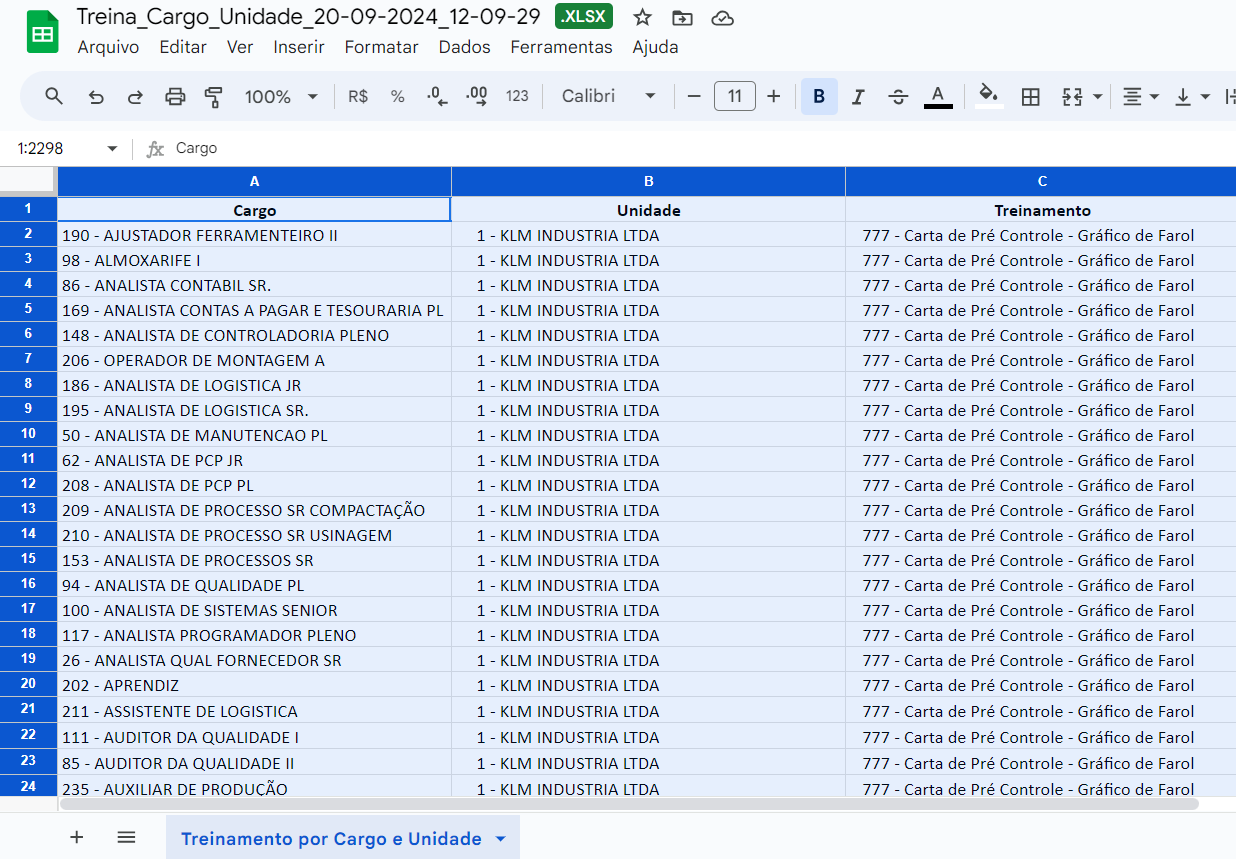This screenshot has width=1236, height=859.
Task: Redo the last action
Action: click(135, 96)
